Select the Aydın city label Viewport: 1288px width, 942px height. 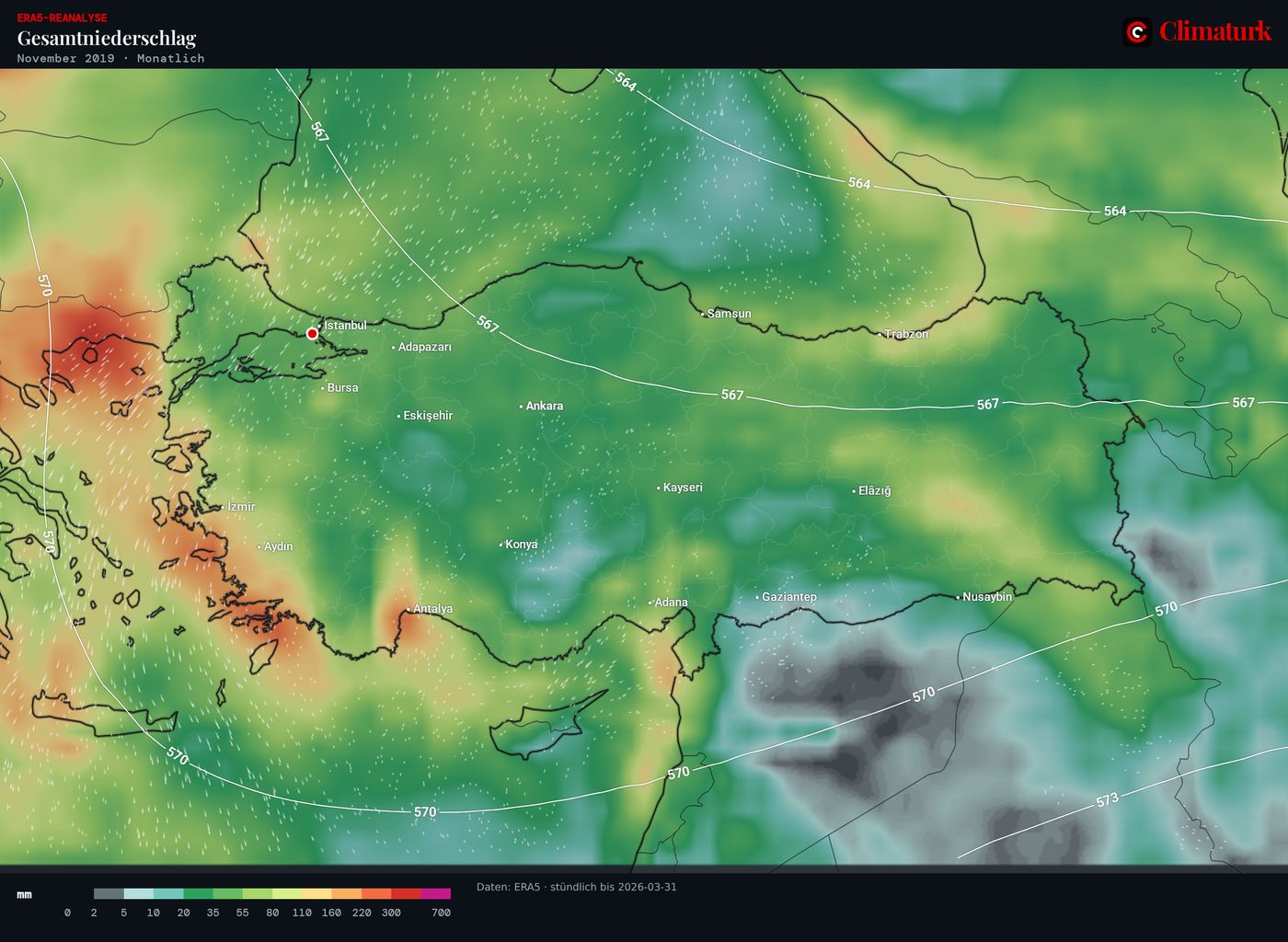278,546
